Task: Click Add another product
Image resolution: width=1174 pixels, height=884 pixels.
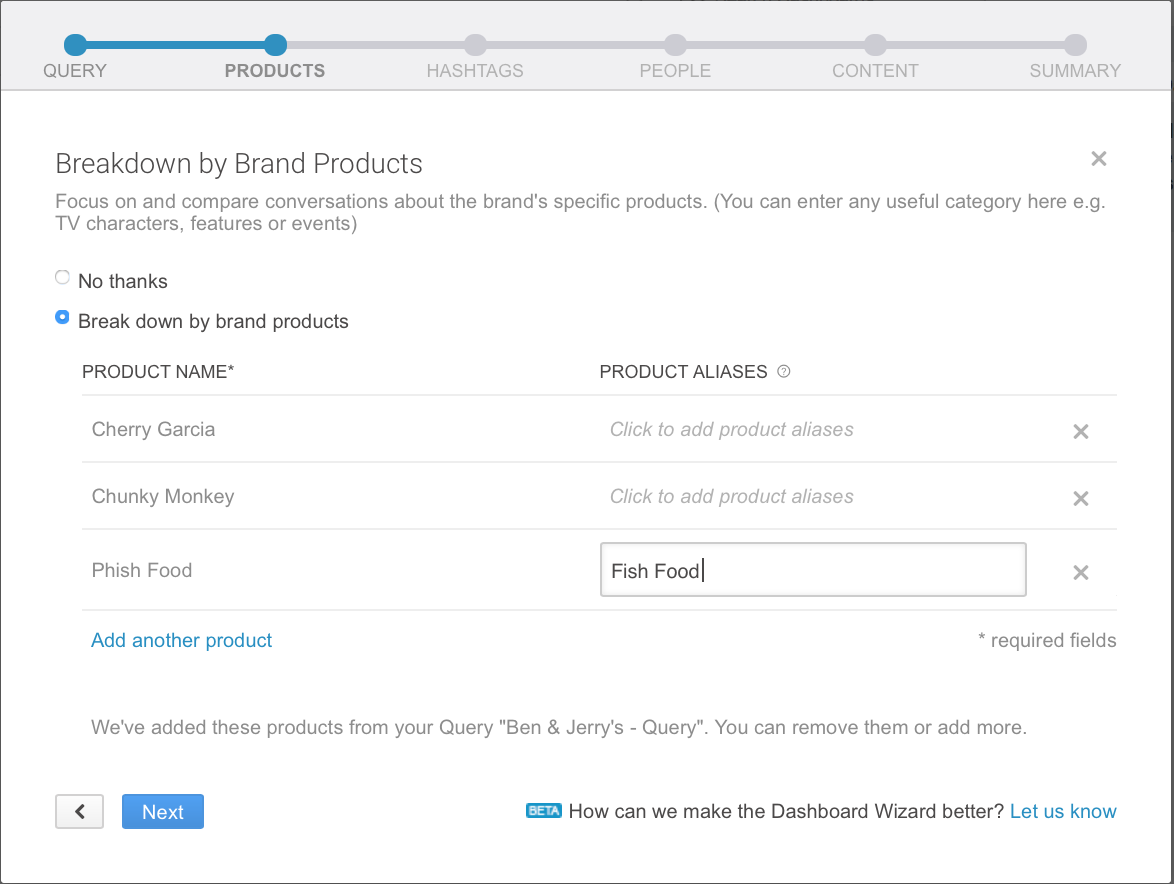Action: pyautogui.click(x=181, y=640)
